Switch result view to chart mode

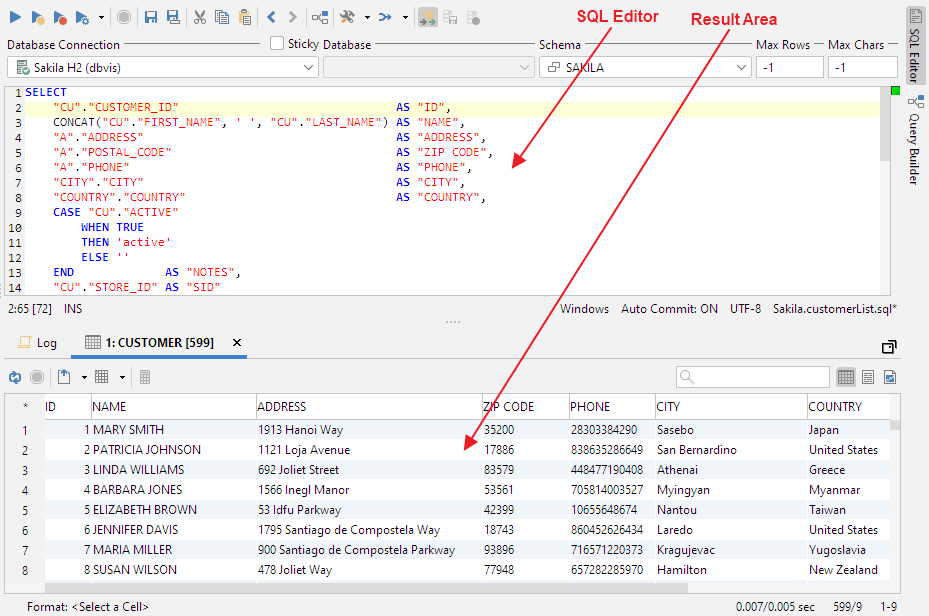point(889,377)
